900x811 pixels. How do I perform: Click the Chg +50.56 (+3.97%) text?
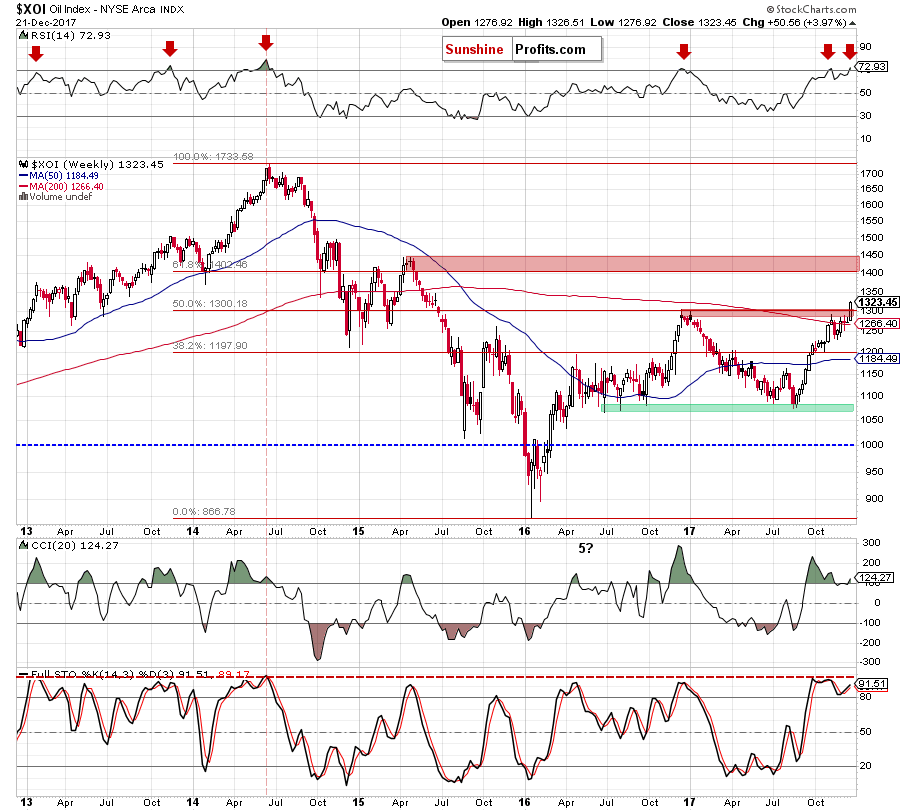(794, 22)
